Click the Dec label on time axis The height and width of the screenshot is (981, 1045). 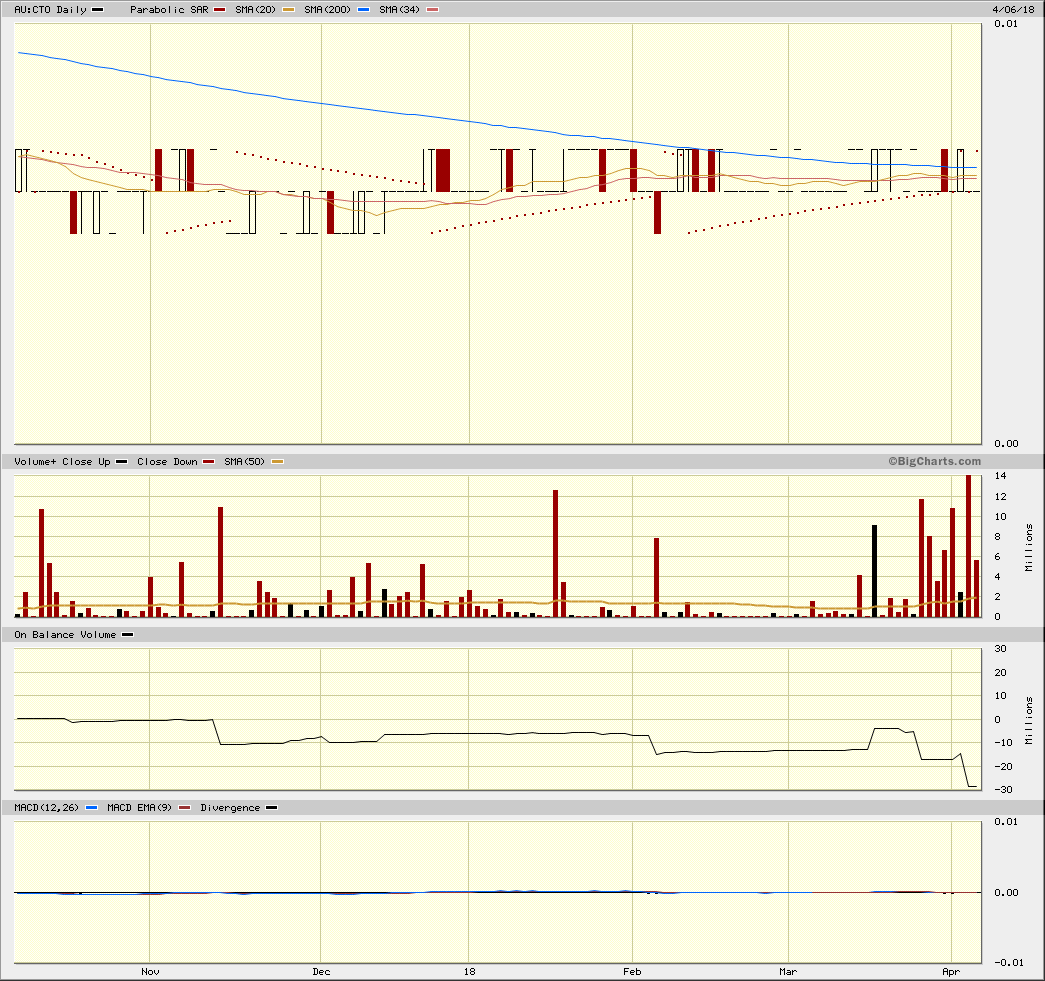[x=321, y=972]
